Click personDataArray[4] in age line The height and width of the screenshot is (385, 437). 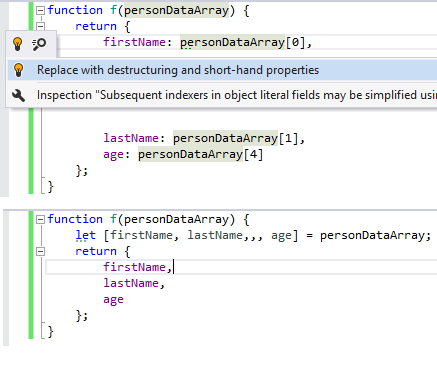(x=200, y=155)
